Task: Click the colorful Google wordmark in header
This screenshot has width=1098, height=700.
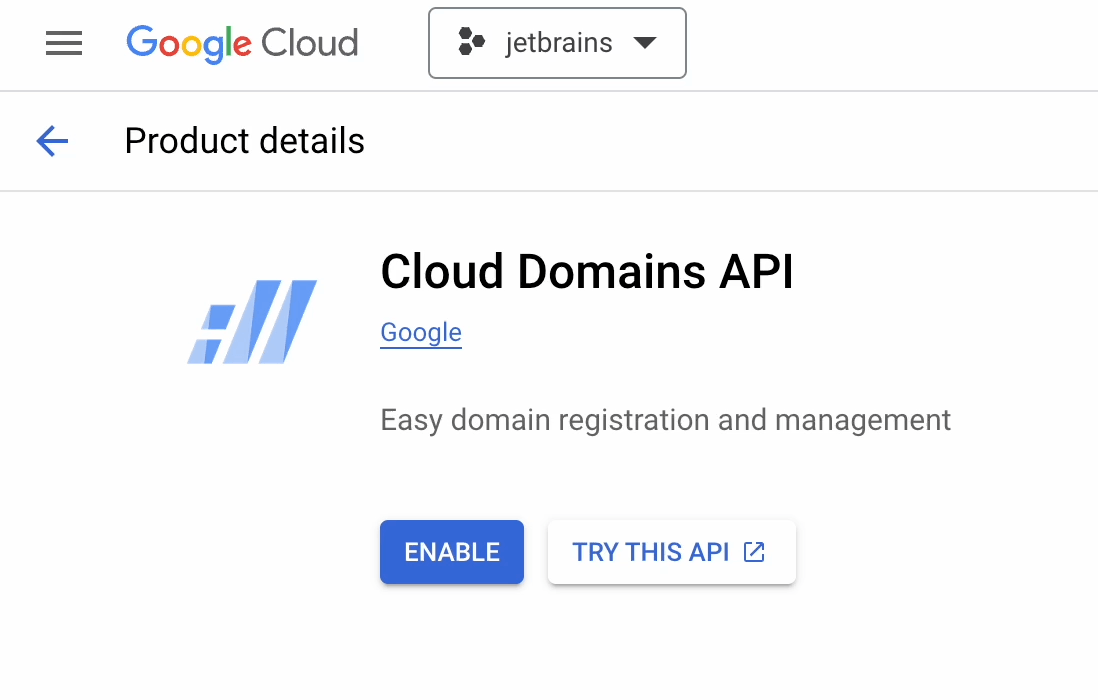Action: tap(189, 43)
